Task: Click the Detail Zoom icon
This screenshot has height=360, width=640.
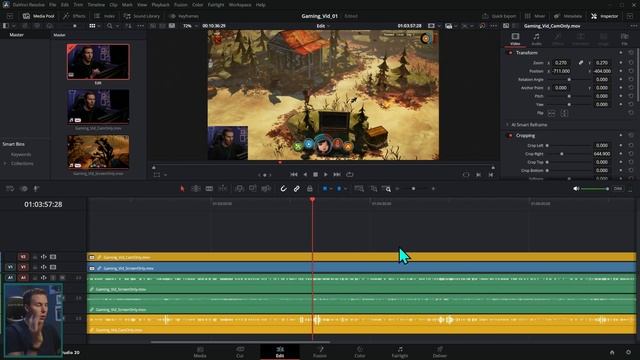Action: click(x=373, y=189)
